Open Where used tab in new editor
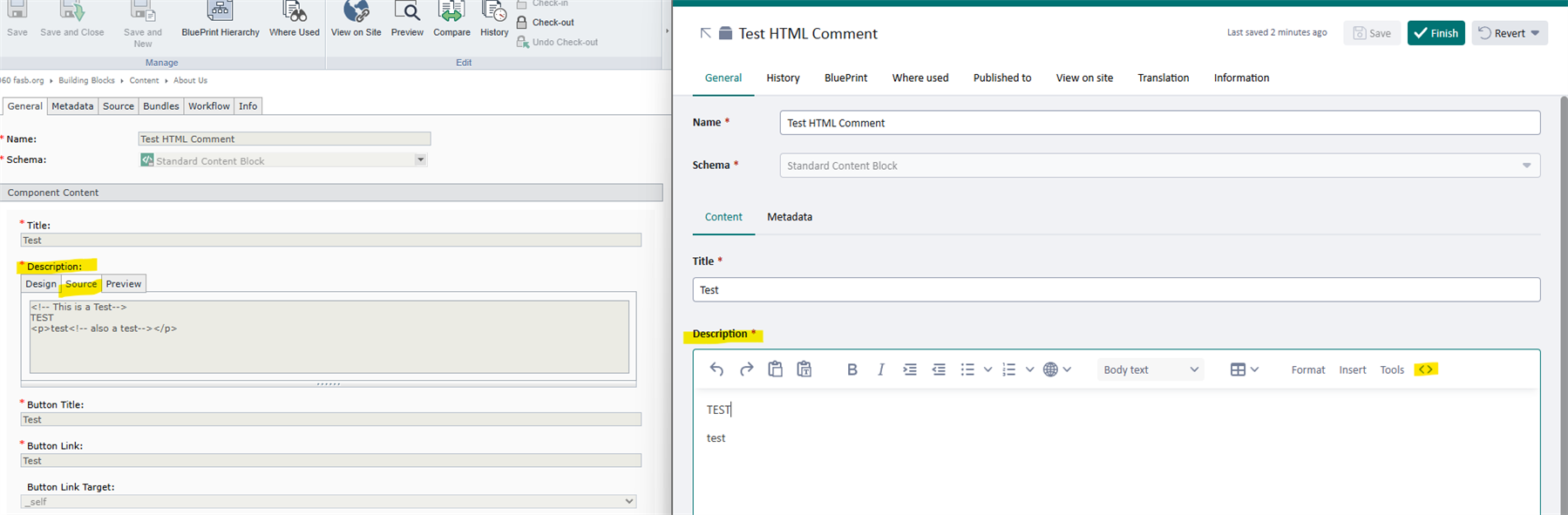The height and width of the screenshot is (515, 1568). [x=920, y=78]
